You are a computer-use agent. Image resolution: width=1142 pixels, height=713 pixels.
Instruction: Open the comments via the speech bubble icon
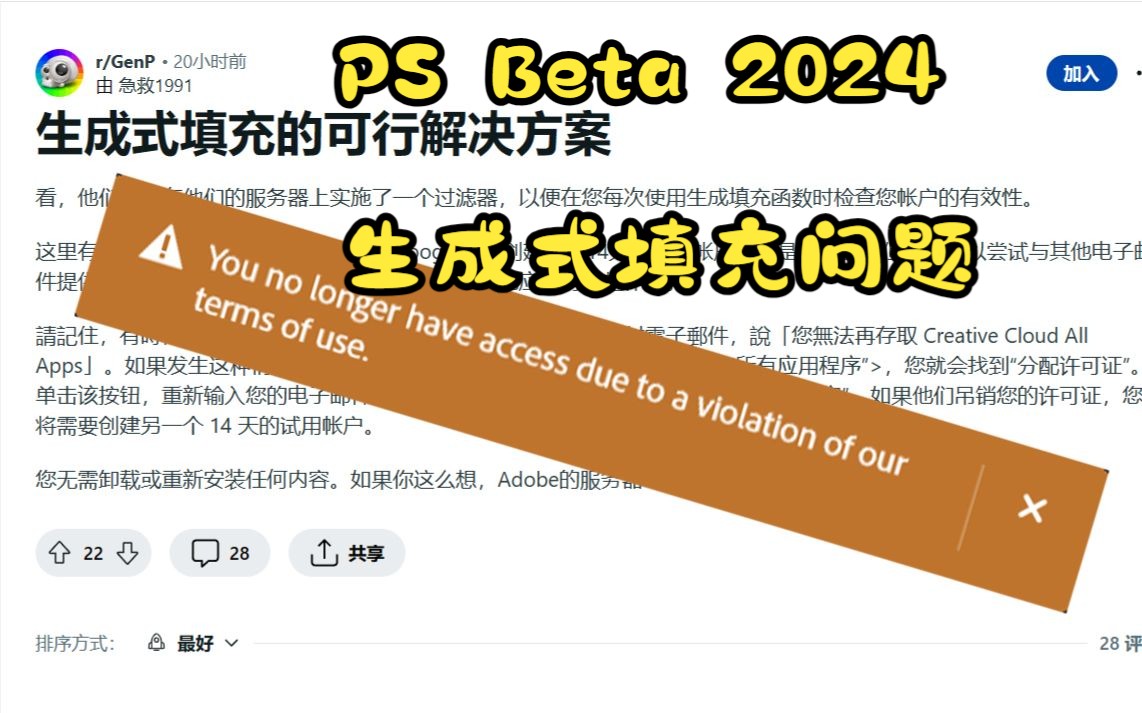(205, 553)
